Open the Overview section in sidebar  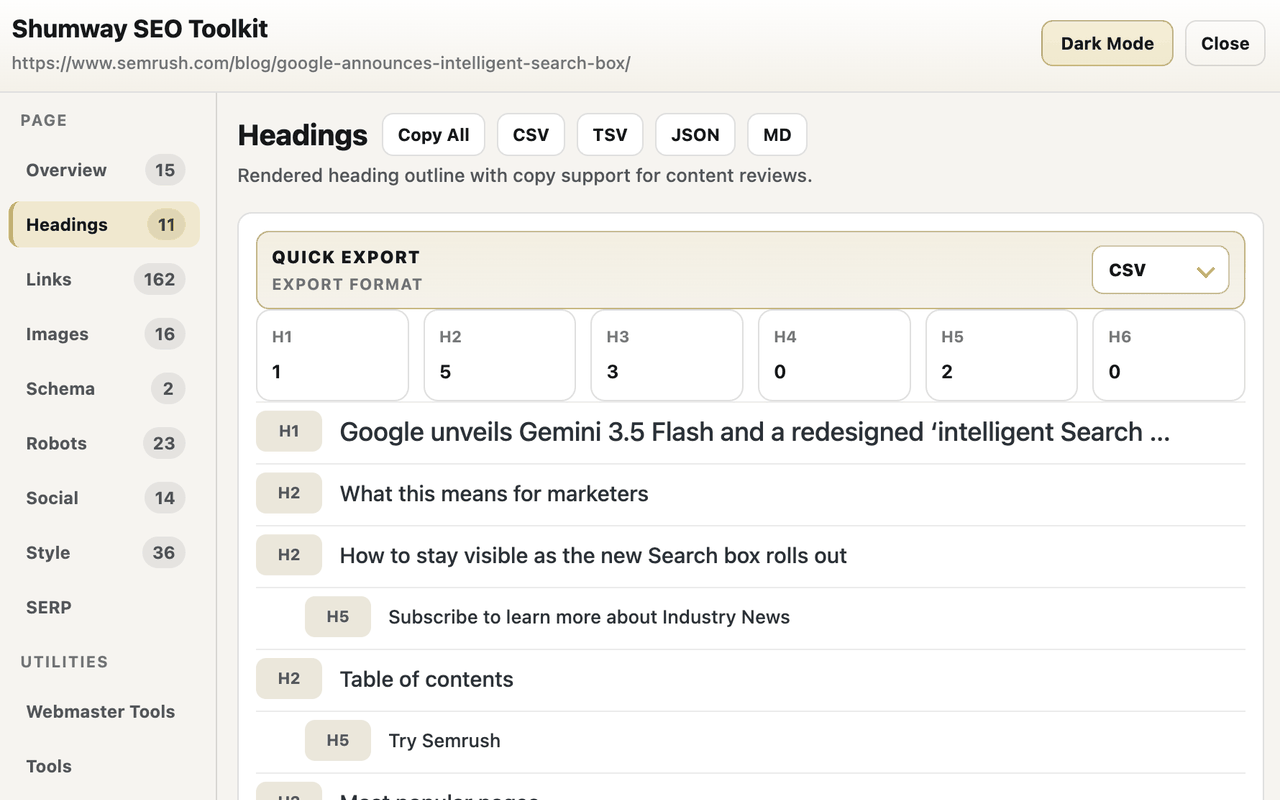(104, 170)
